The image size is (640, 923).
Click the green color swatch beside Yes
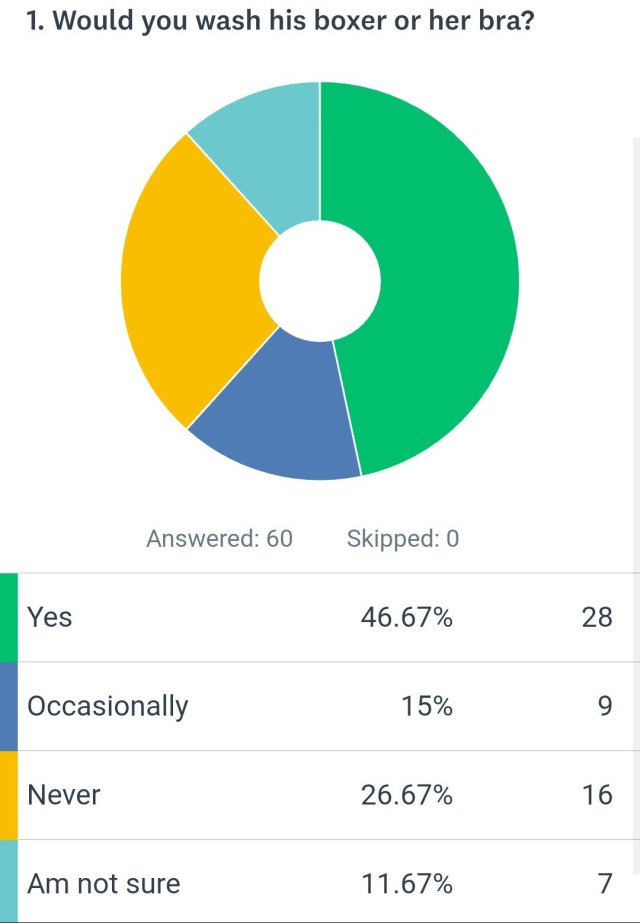(x=8, y=617)
